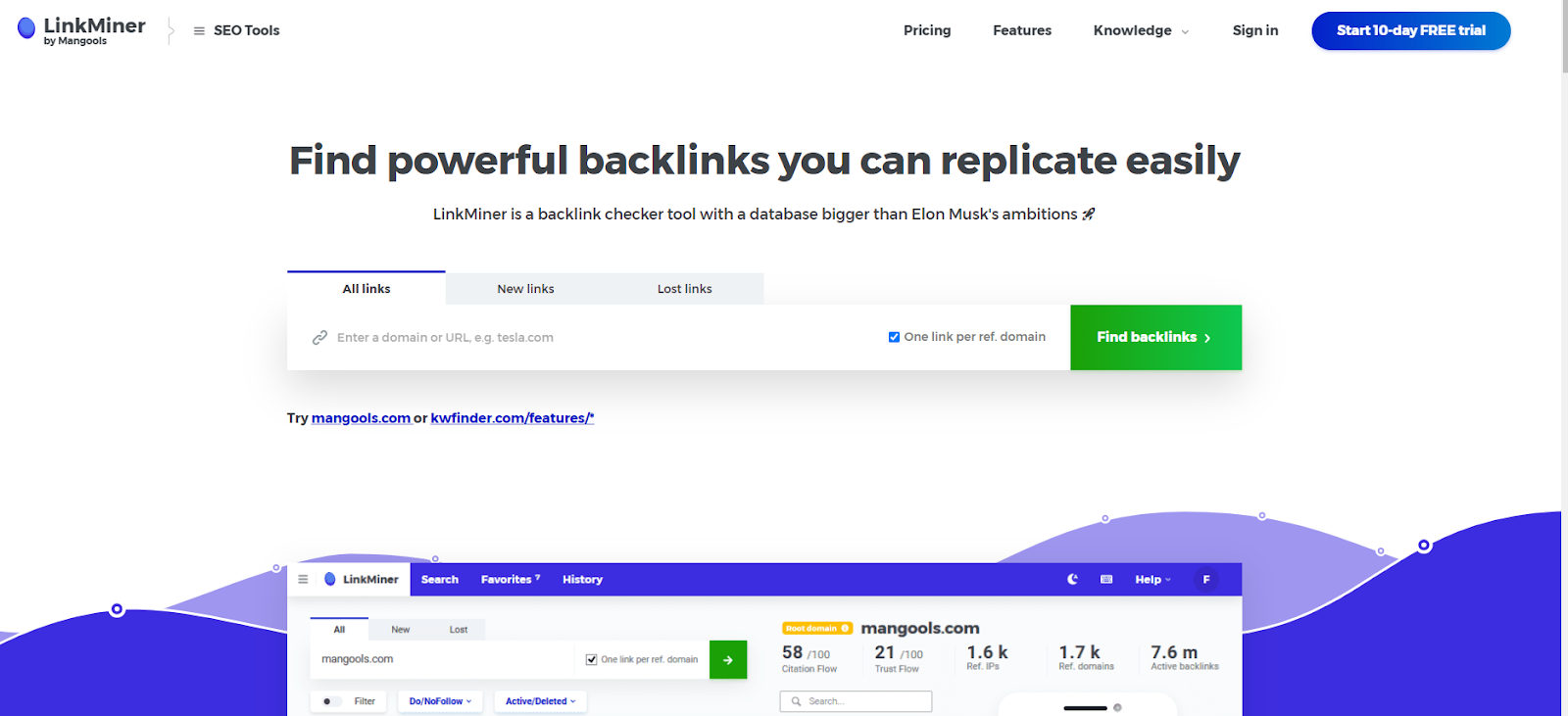The image size is (1568, 716).
Task: Try the kwfinder.com/features/* example link
Action: 513,418
